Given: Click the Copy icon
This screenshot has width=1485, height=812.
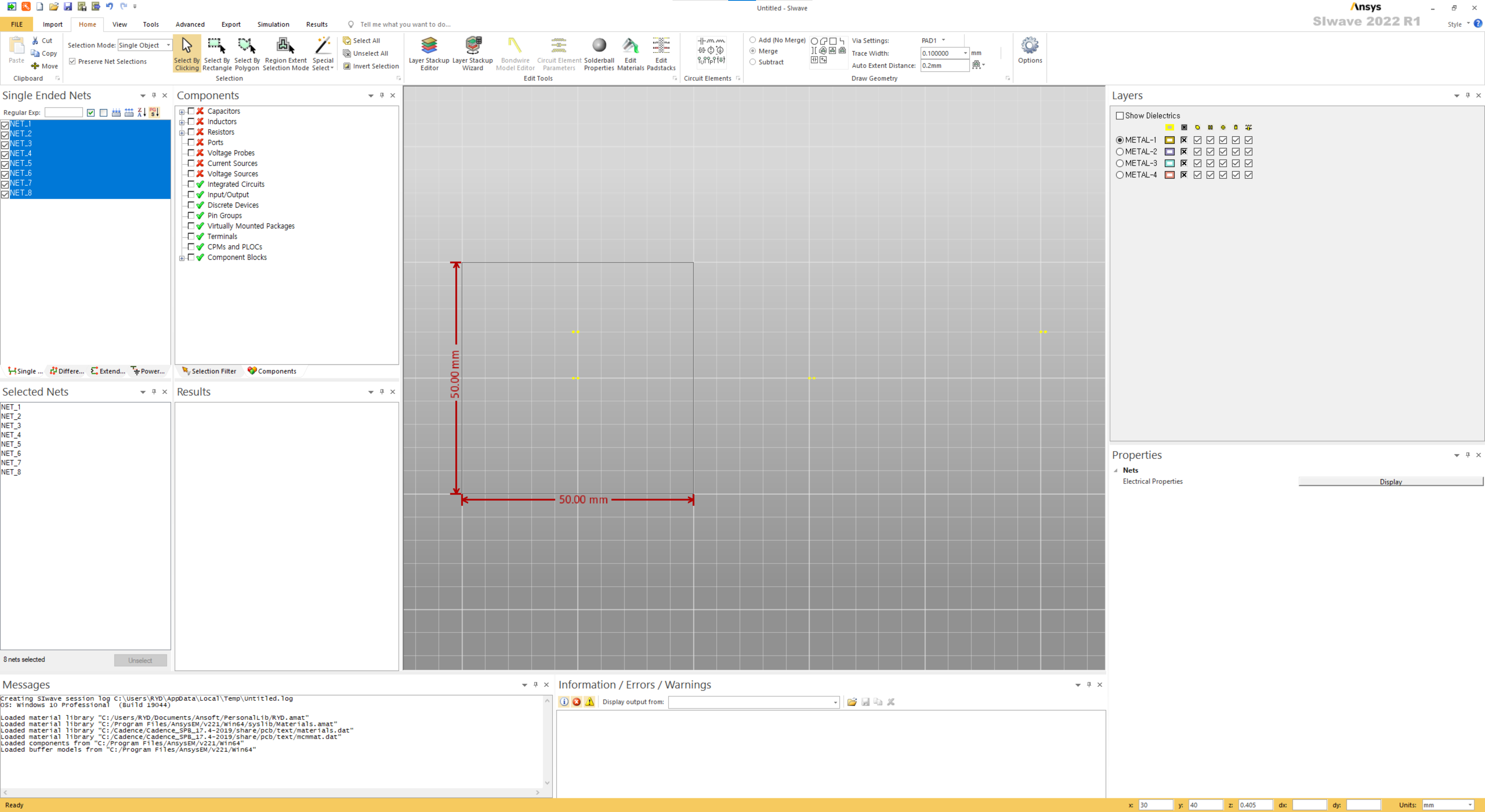Looking at the screenshot, I should 44,53.
